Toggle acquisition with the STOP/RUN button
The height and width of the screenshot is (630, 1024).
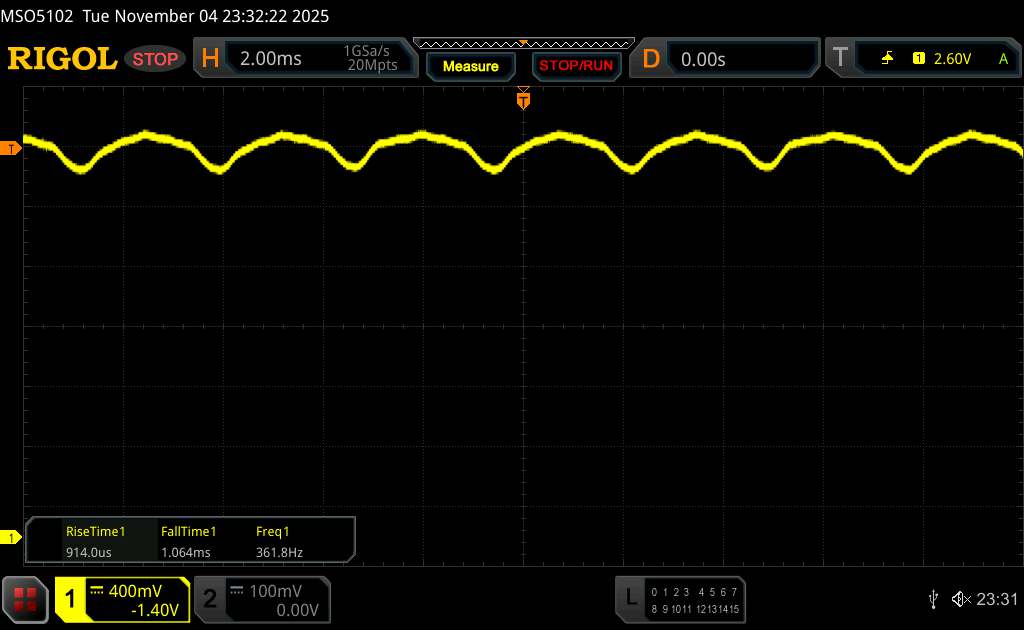574,66
